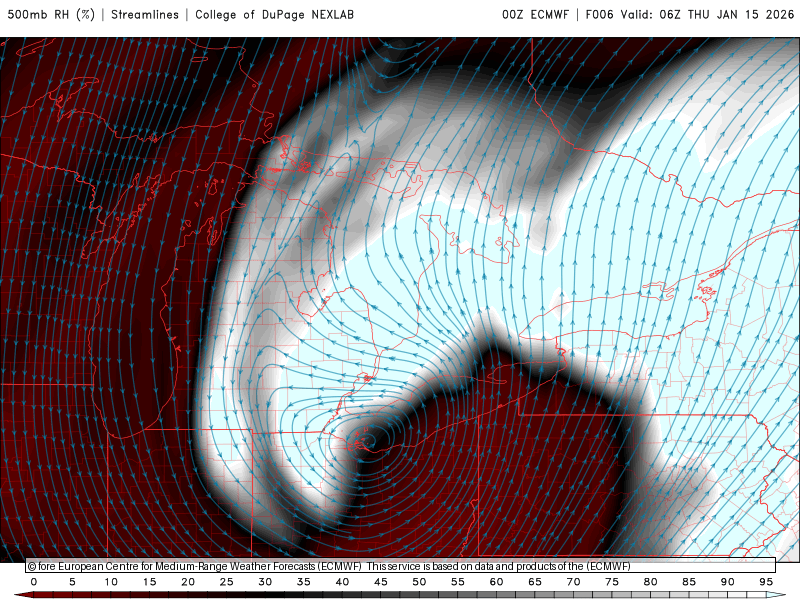Click the "25" legend value
The width and height of the screenshot is (800, 600).
[227, 582]
